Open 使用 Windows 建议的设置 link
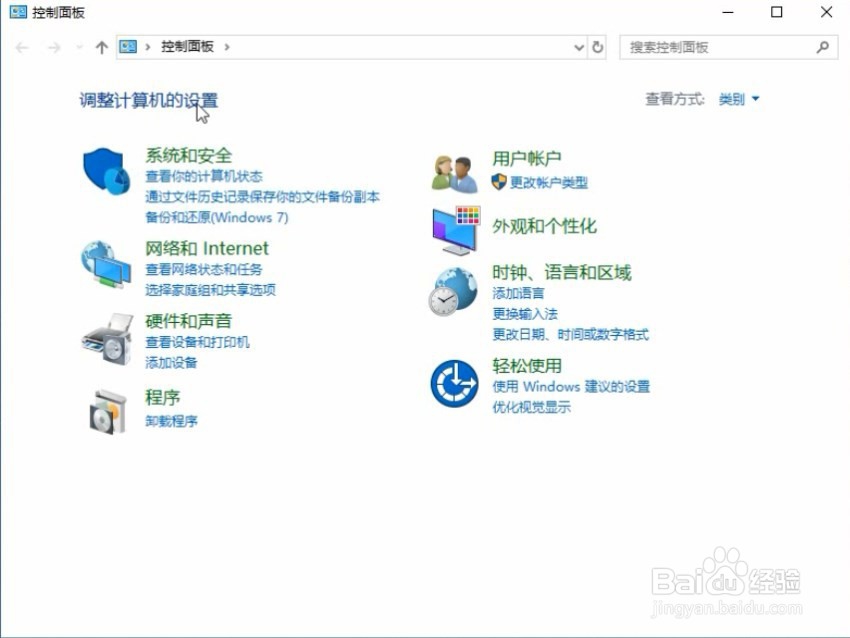The height and width of the screenshot is (638, 850). click(571, 386)
